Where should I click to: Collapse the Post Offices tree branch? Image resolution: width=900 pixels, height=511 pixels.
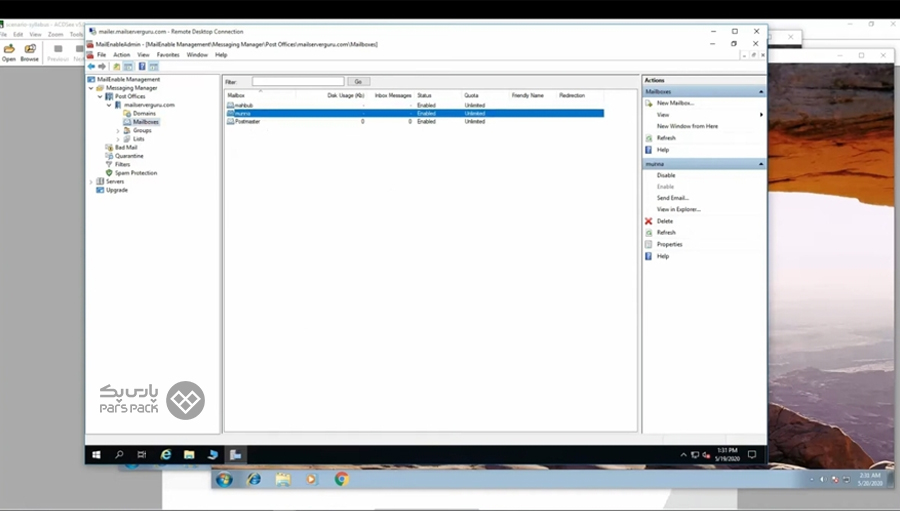click(100, 96)
